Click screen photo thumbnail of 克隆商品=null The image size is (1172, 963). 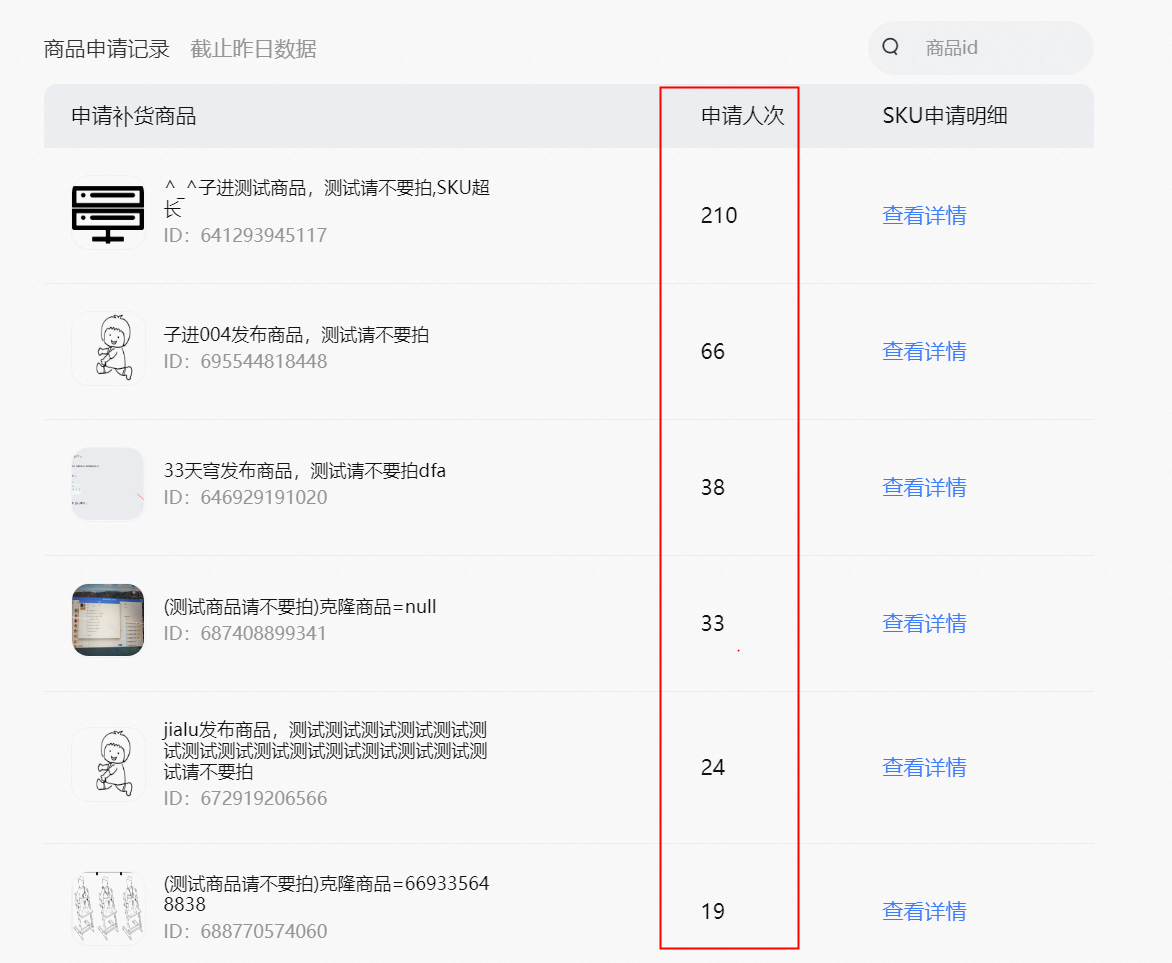click(x=108, y=620)
